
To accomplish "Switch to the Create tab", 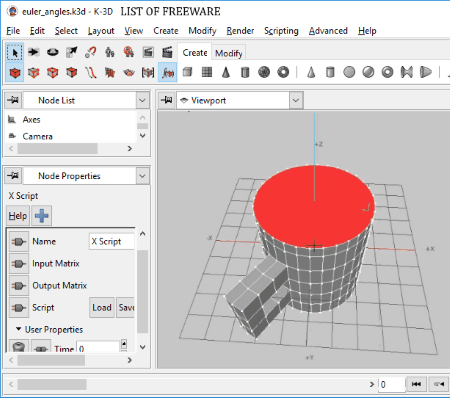I will 195,53.
